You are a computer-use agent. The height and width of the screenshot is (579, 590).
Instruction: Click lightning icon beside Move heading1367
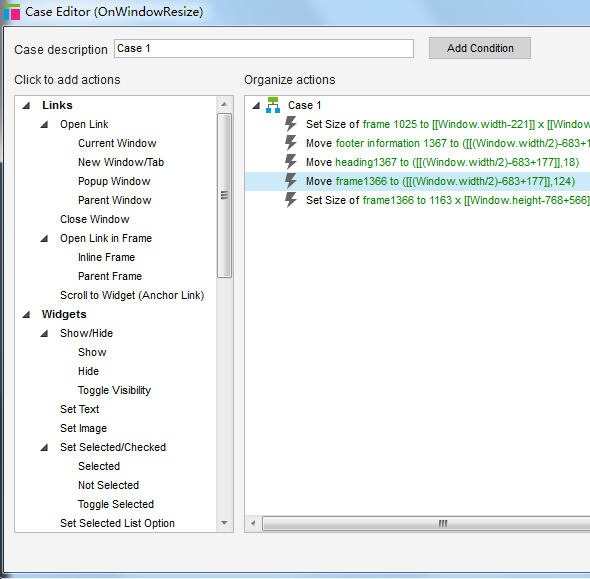[290, 162]
